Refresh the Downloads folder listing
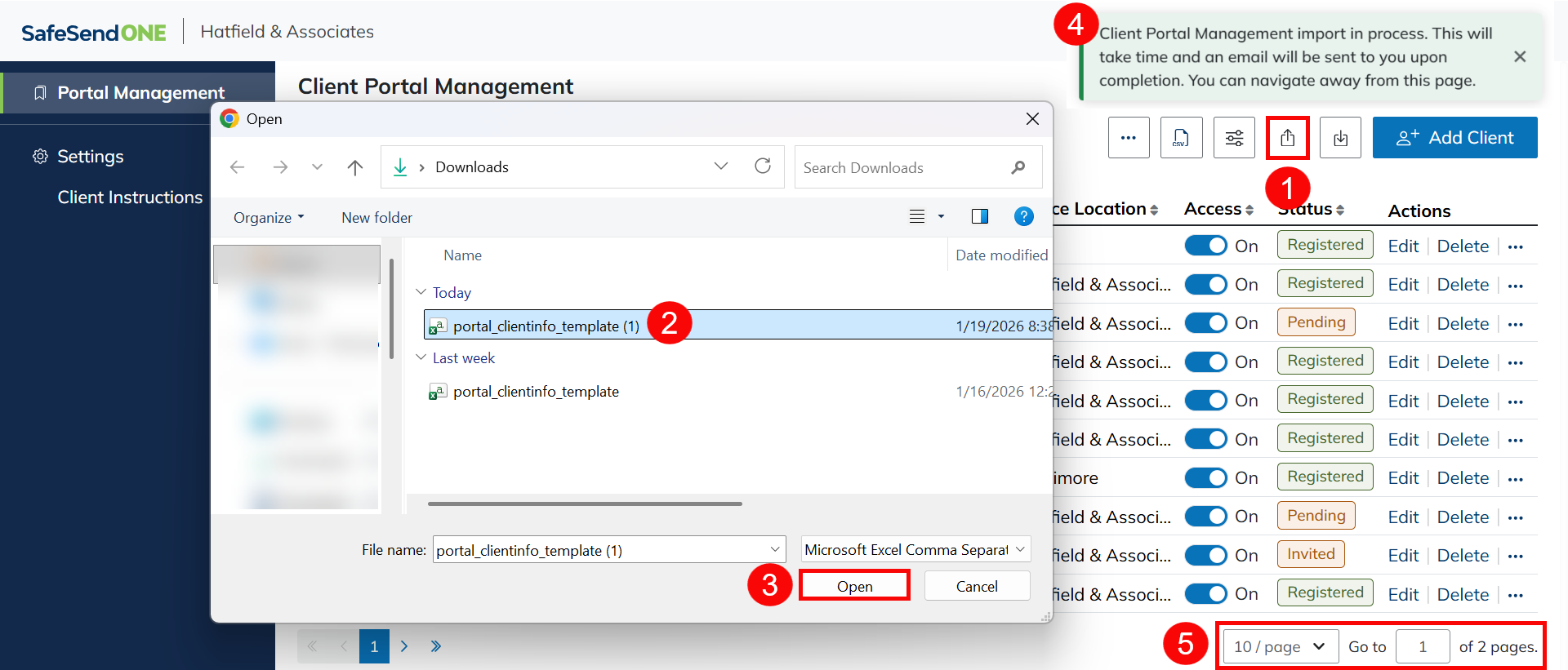Viewport: 1568px width, 670px height. [763, 166]
